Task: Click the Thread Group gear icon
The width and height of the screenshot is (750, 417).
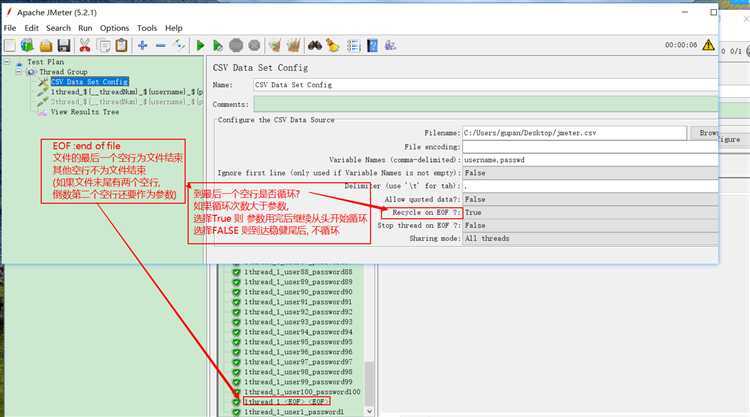Action: click(32, 72)
